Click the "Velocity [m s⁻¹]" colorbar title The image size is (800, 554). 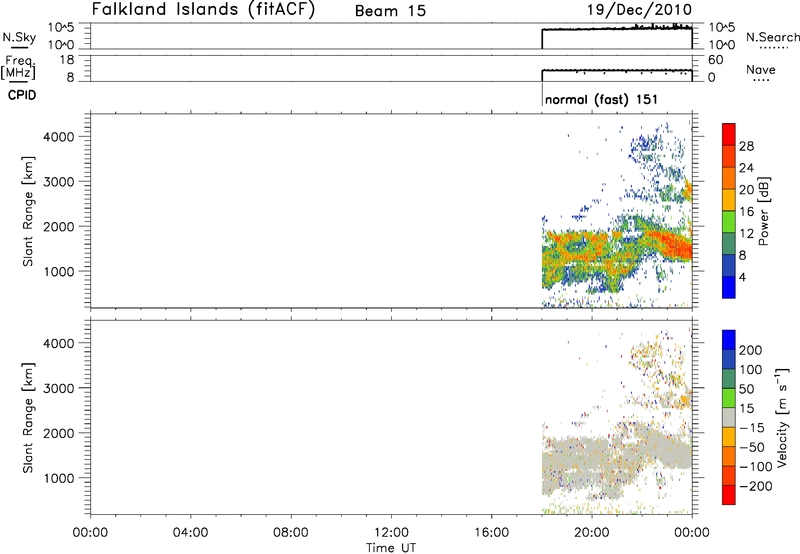[x=783, y=417]
